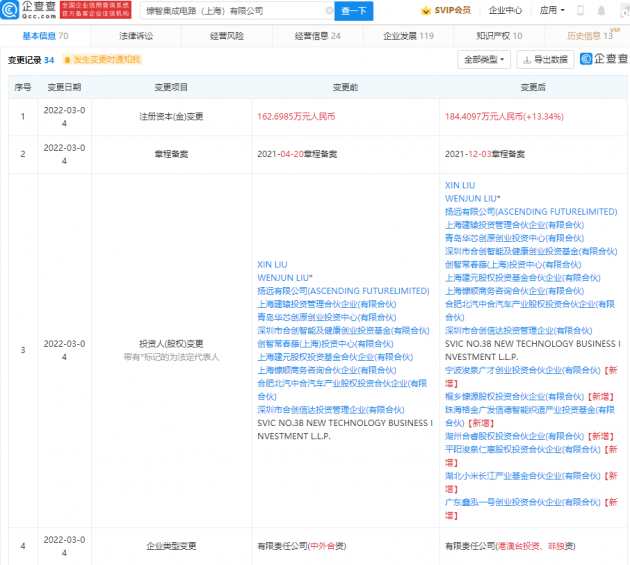Image resolution: width=630 pixels, height=565 pixels.
Task: Open WENJUN LIU link in 变更后 column
Action: coord(472,199)
